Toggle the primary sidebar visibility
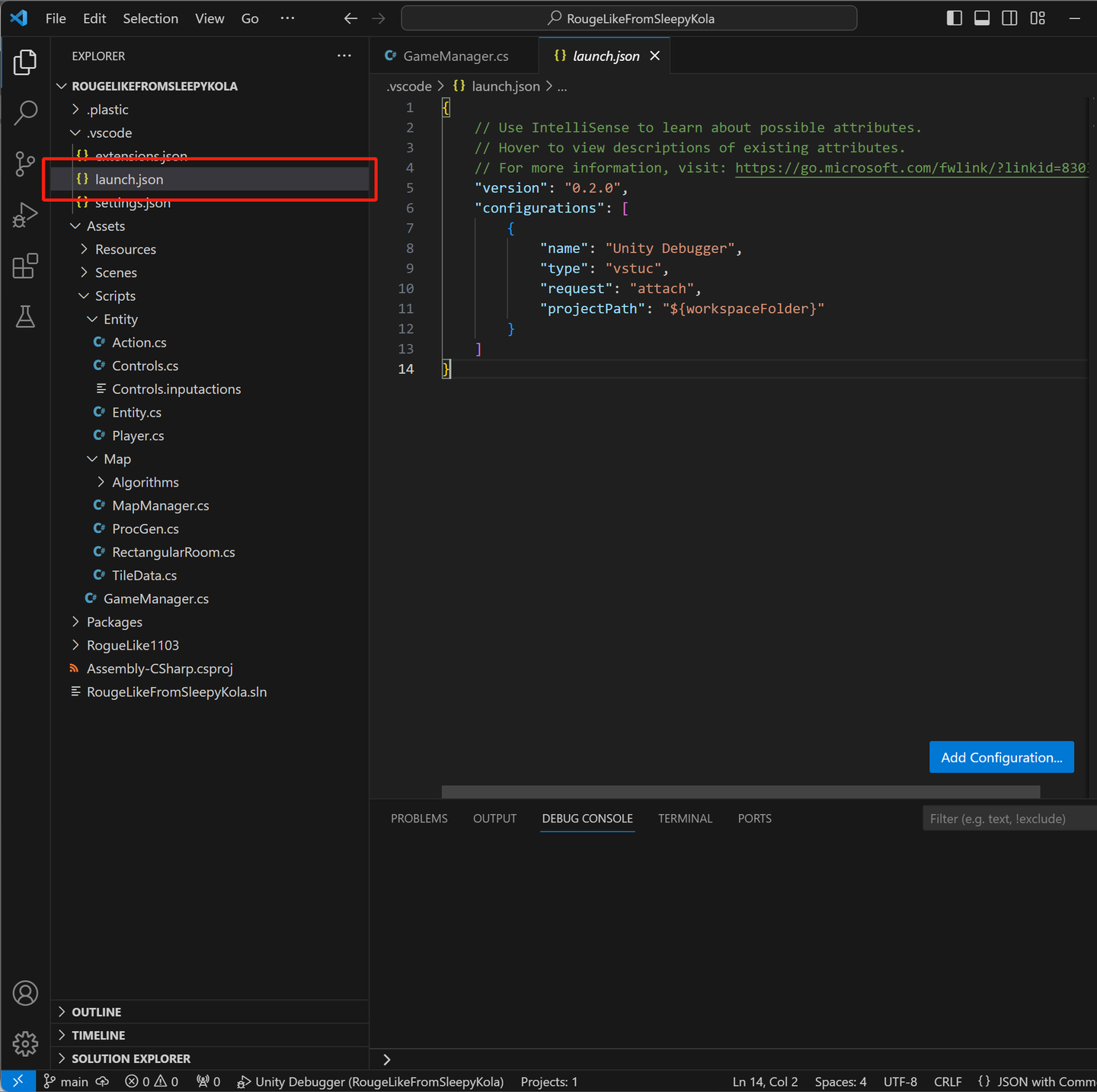Screen dimensions: 1097x1092 (x=954, y=18)
